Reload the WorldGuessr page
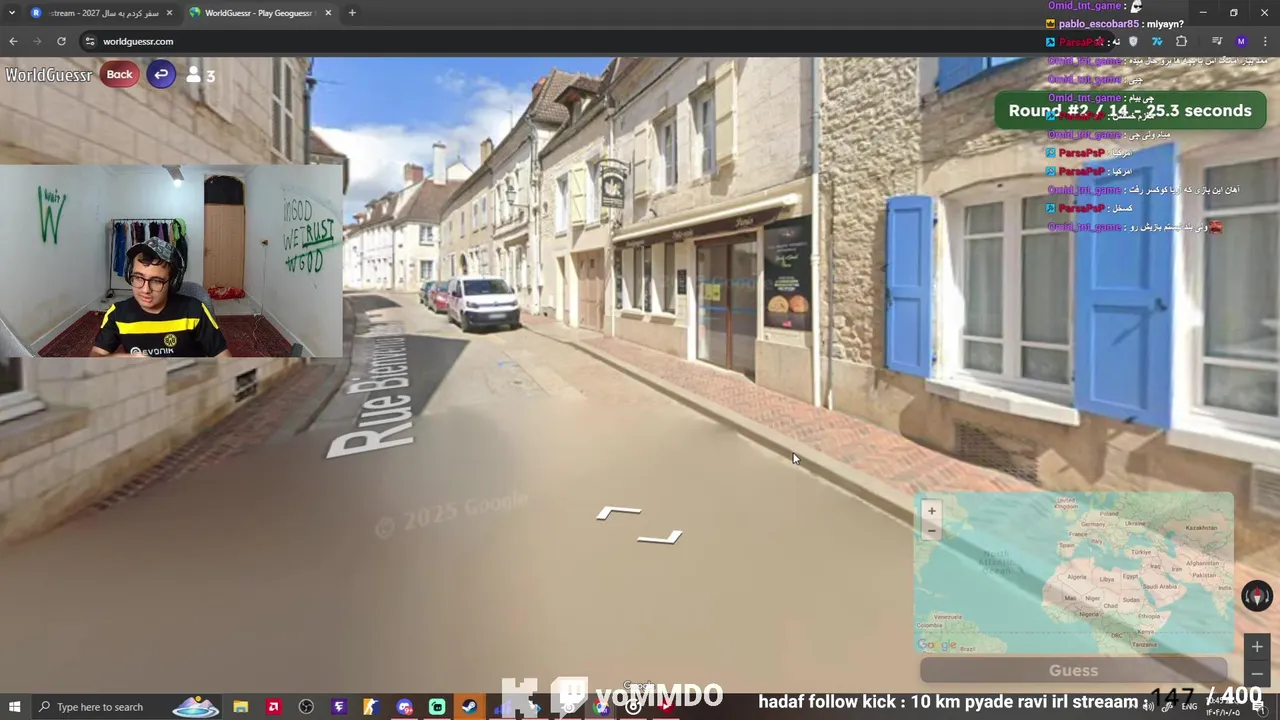The width and height of the screenshot is (1280, 720). pyautogui.click(x=61, y=41)
